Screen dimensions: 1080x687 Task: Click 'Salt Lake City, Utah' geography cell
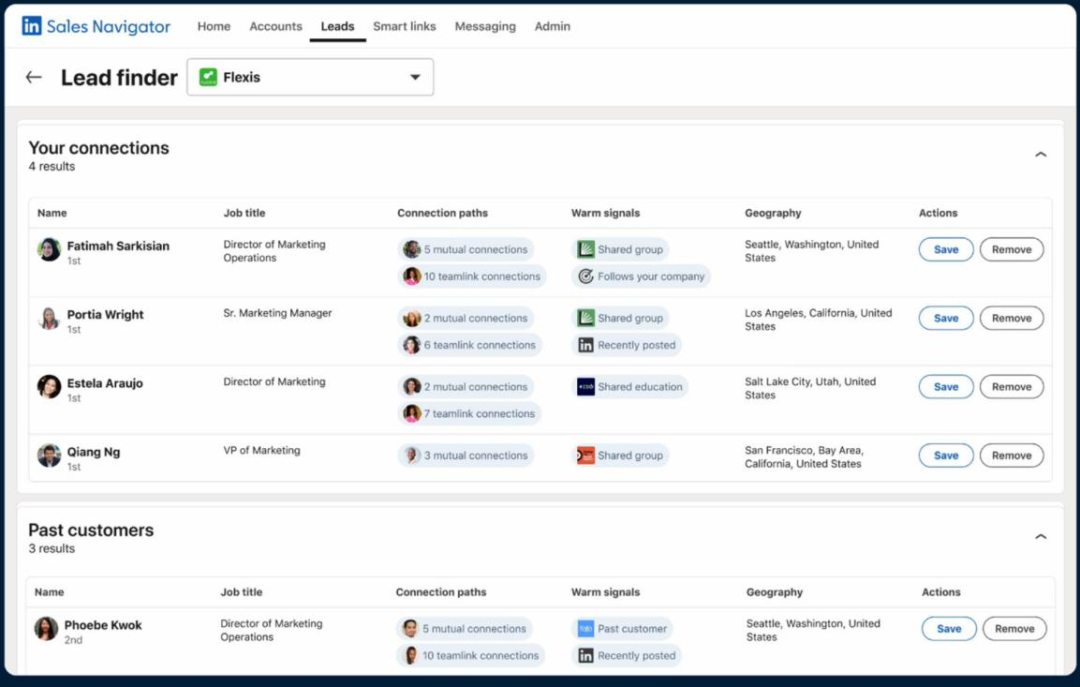click(810, 388)
